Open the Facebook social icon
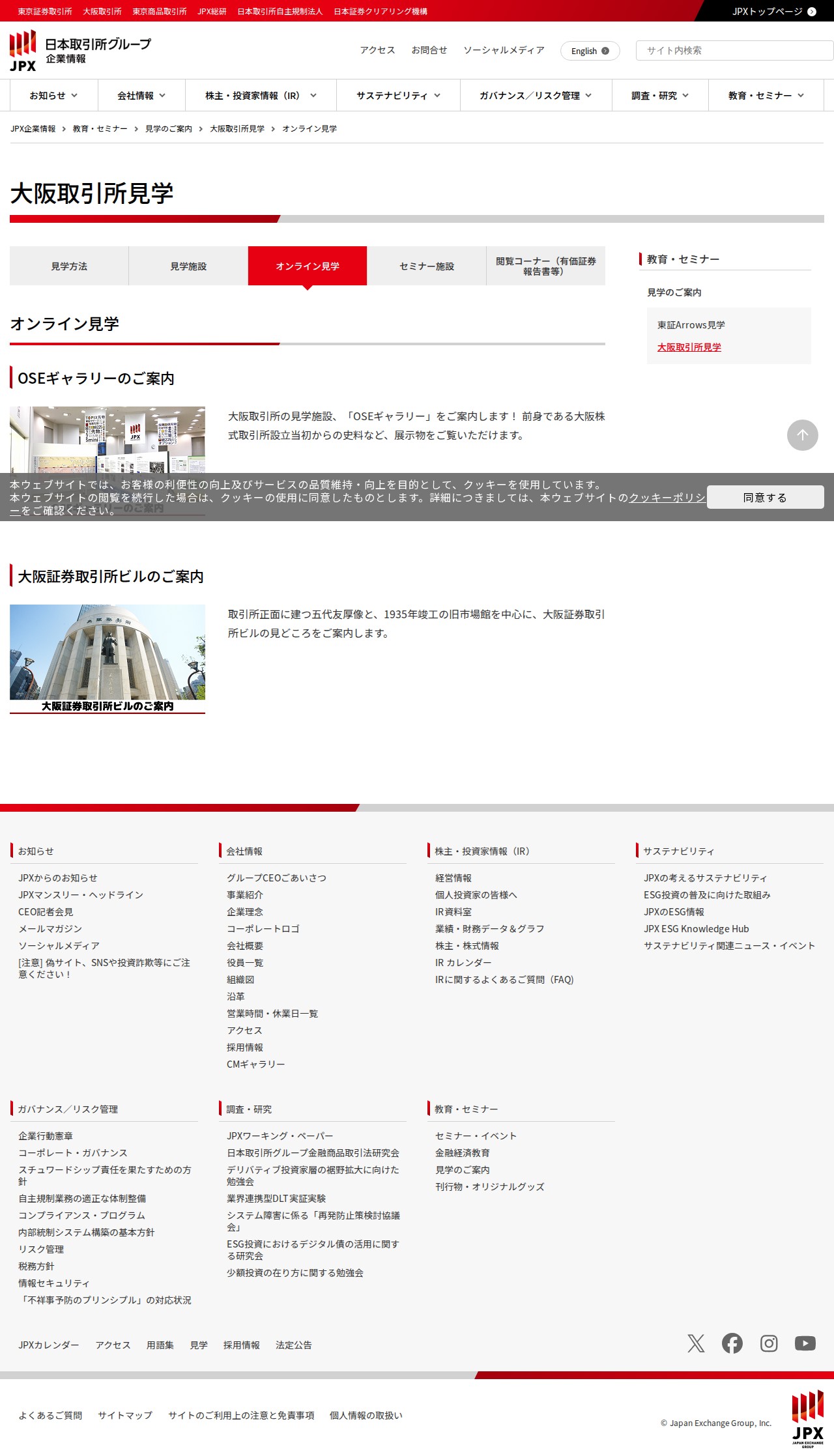The image size is (834, 1456). click(732, 1343)
